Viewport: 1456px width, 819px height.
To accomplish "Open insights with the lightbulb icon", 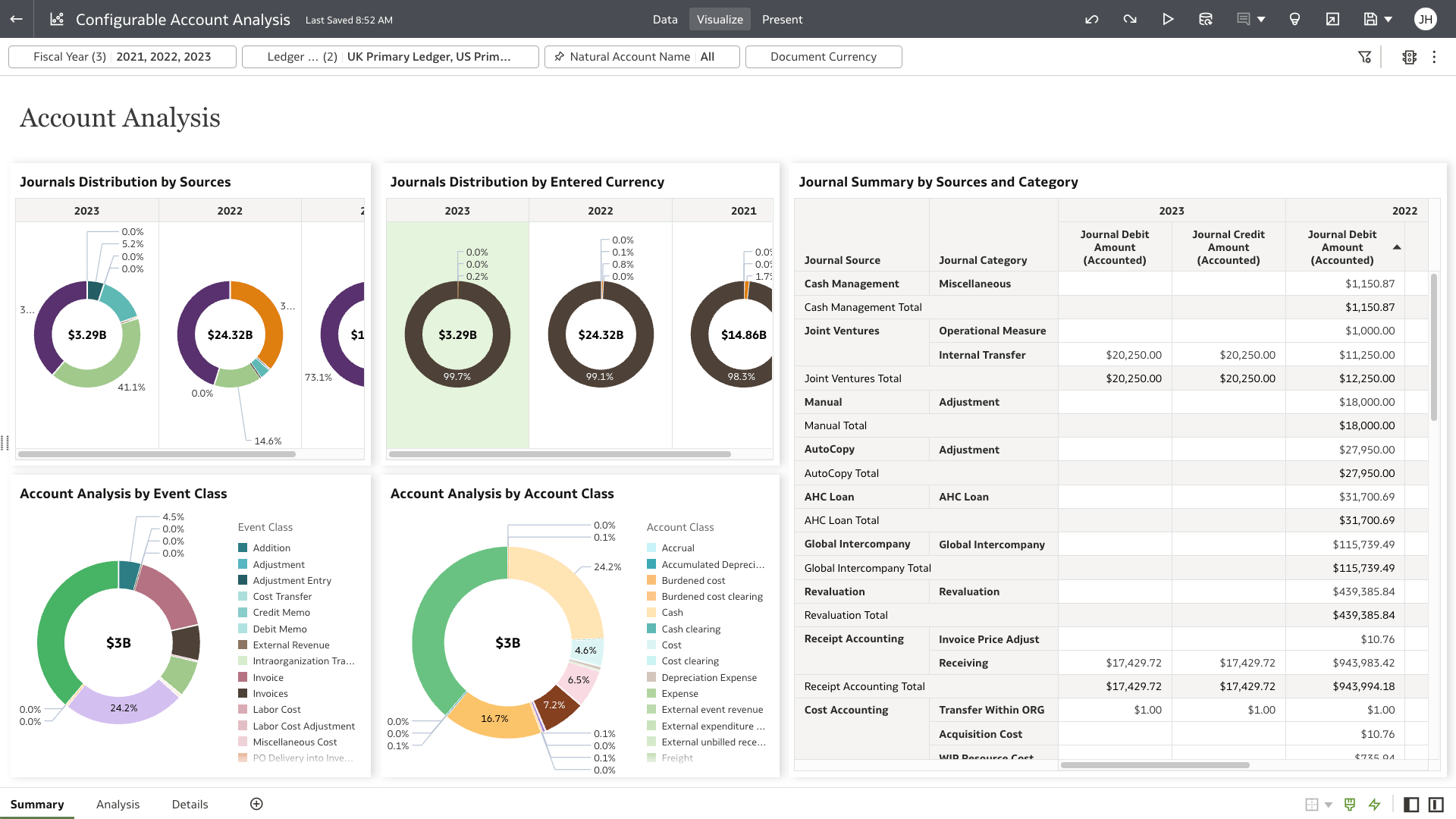I will (x=1295, y=19).
